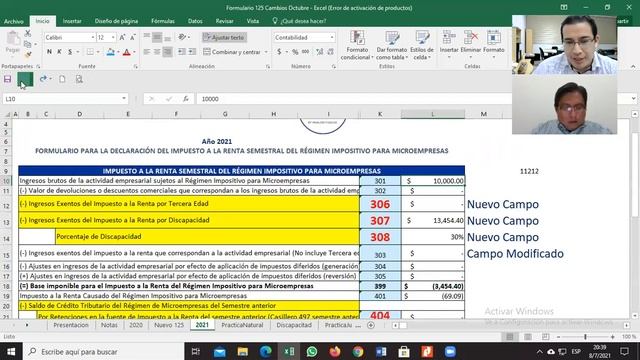
Task: Open the L10 Name Box dropdown
Action: click(124, 99)
